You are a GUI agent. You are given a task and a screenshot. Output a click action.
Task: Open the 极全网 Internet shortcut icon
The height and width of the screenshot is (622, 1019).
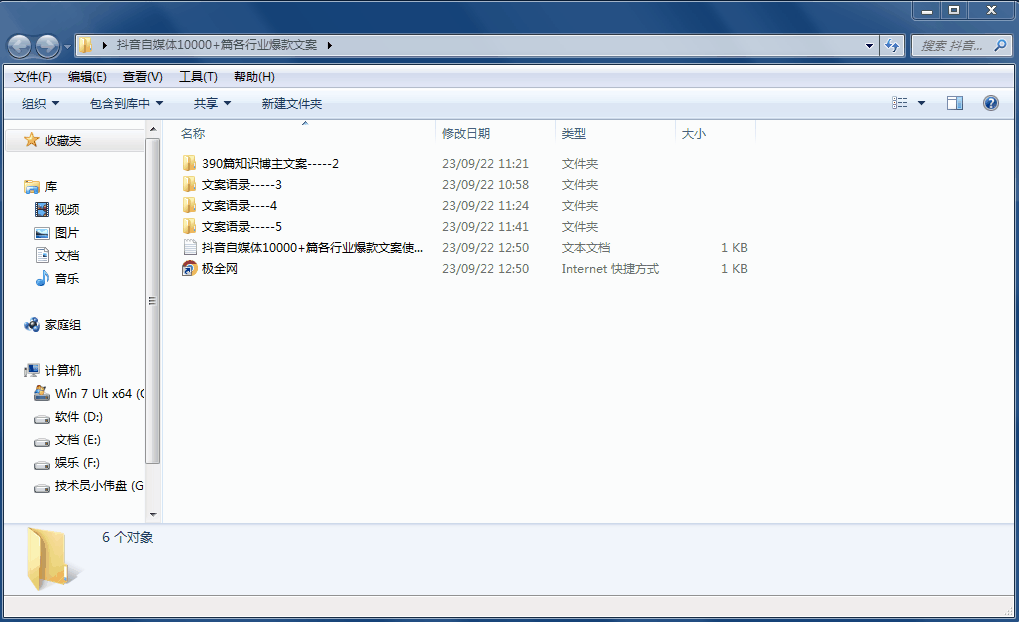click(190, 269)
